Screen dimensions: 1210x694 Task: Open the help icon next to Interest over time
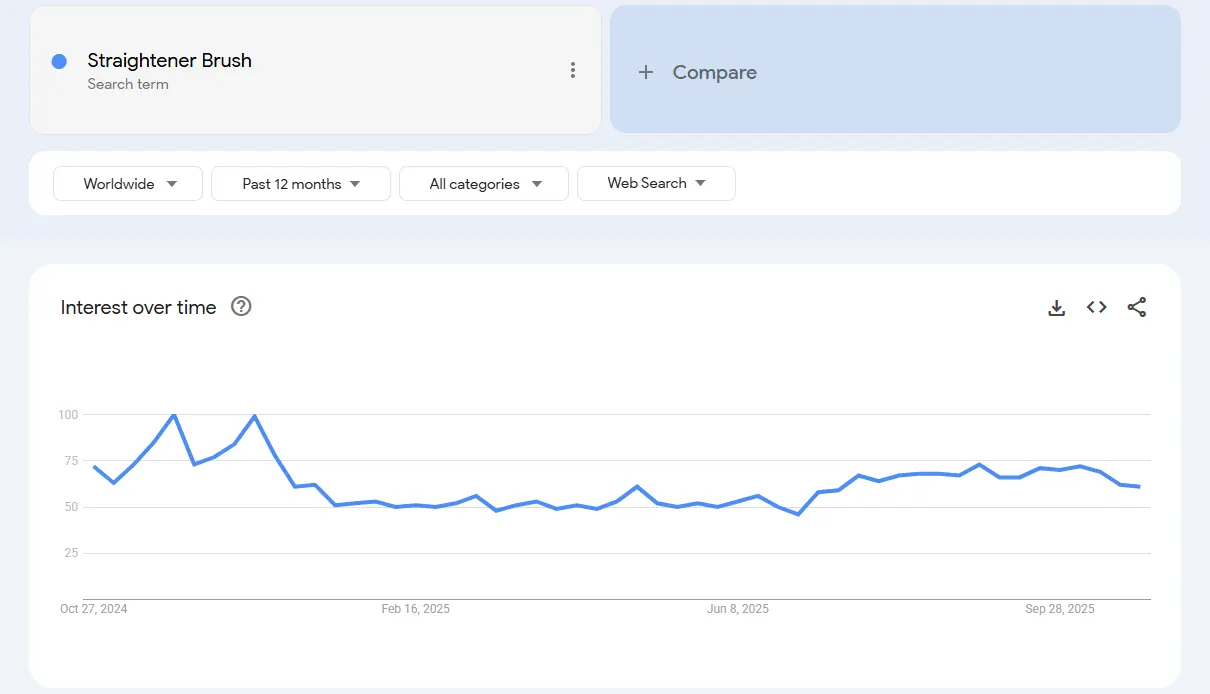pyautogui.click(x=241, y=306)
